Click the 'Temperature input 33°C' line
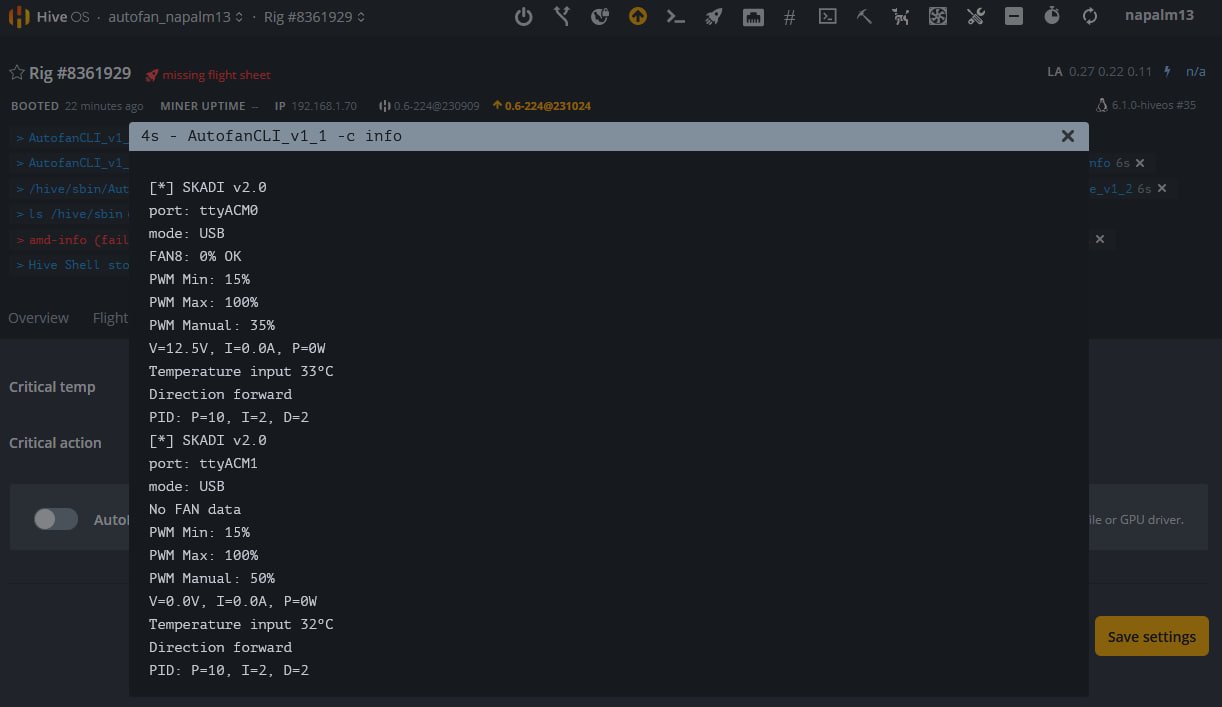 [241, 371]
